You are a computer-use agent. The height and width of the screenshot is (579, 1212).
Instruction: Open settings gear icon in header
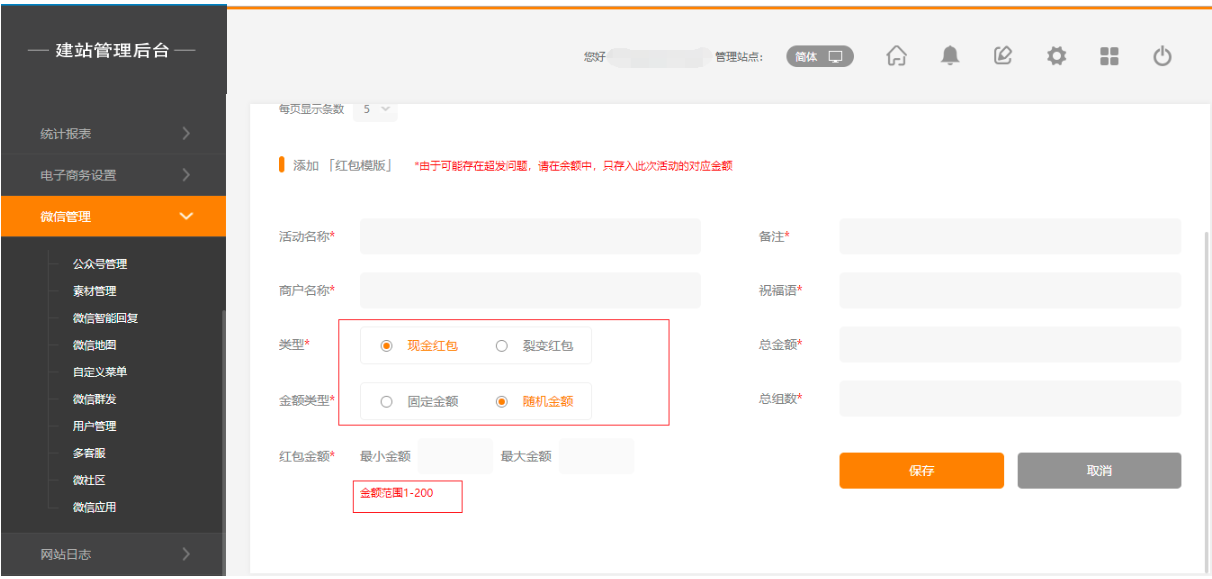pos(1056,57)
